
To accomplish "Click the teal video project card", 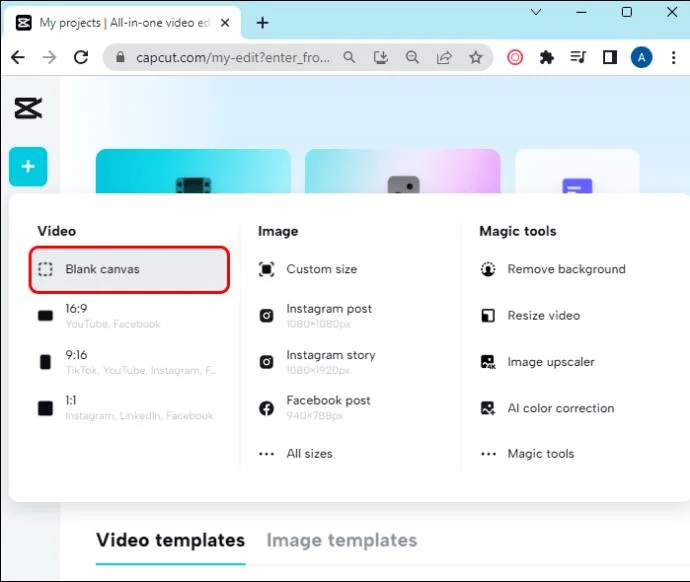I will coord(193,171).
